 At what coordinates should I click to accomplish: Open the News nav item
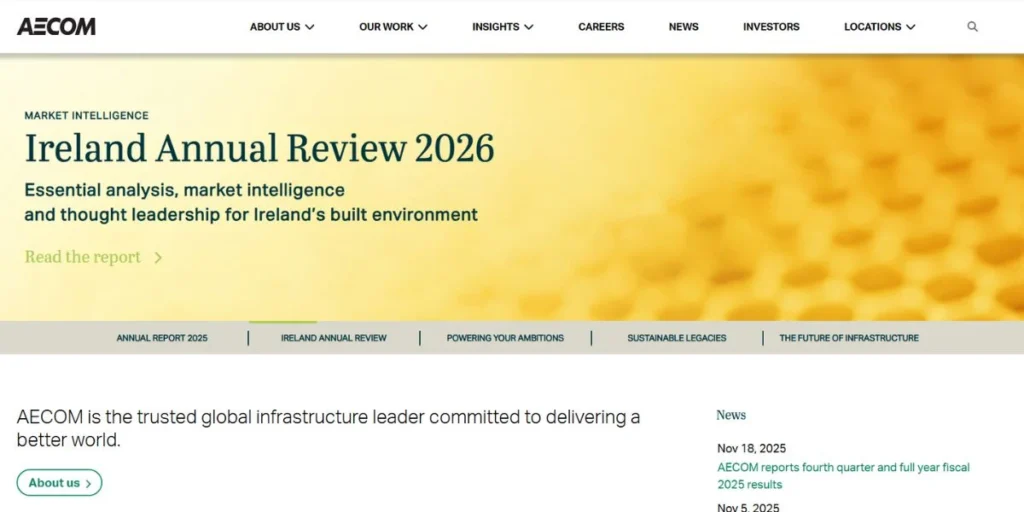pyautogui.click(x=683, y=27)
